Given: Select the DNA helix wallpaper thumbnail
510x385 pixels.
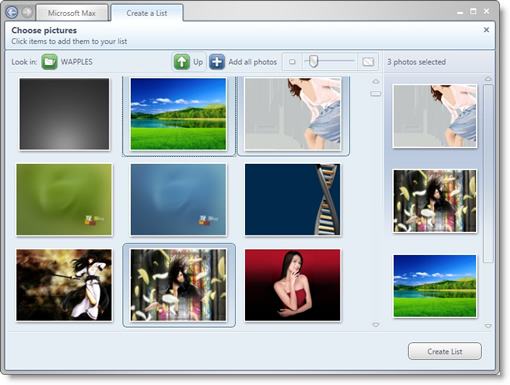Looking at the screenshot, I should pyautogui.click(x=292, y=199).
